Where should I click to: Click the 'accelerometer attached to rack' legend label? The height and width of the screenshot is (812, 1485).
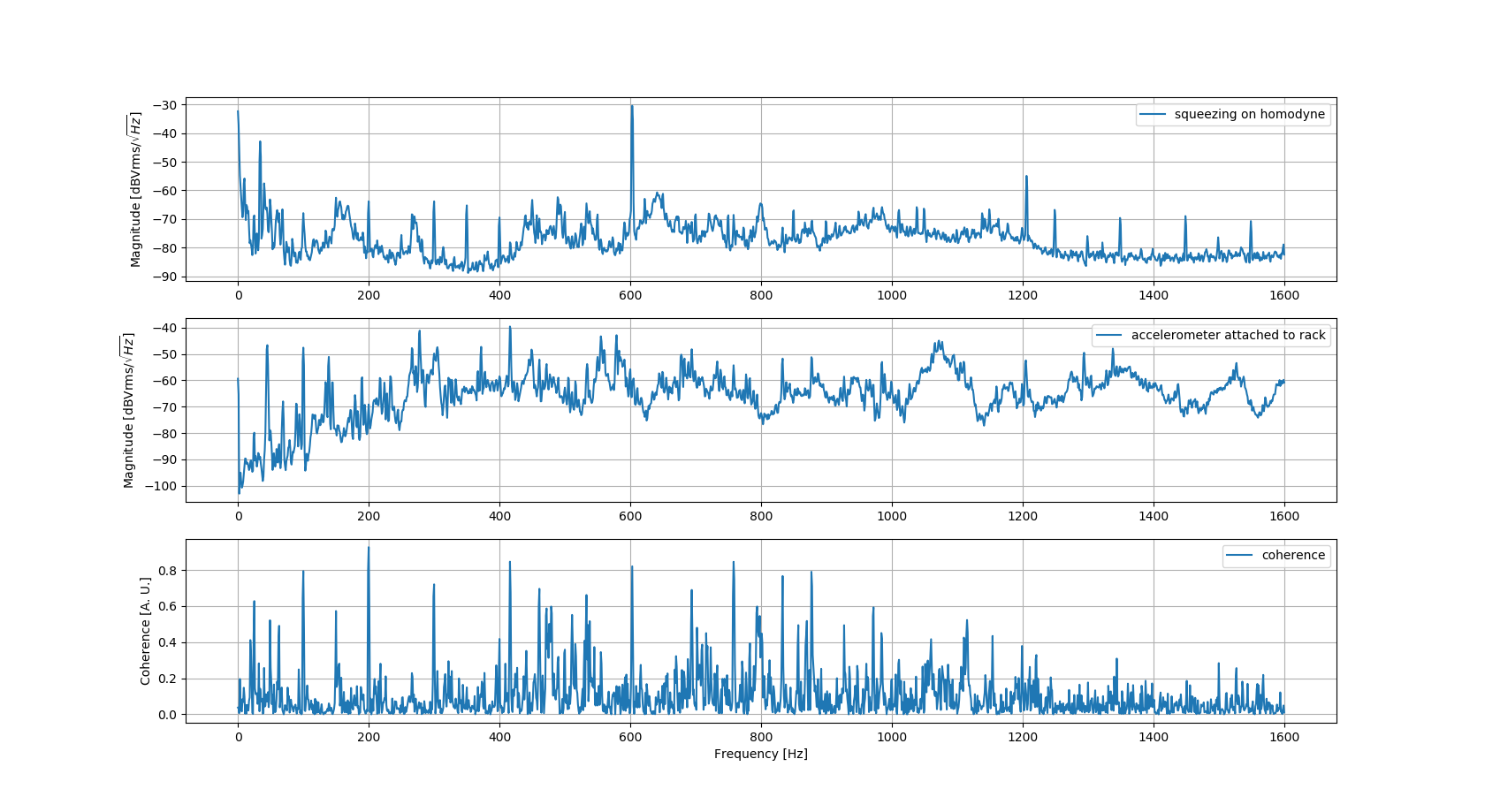click(1228, 336)
